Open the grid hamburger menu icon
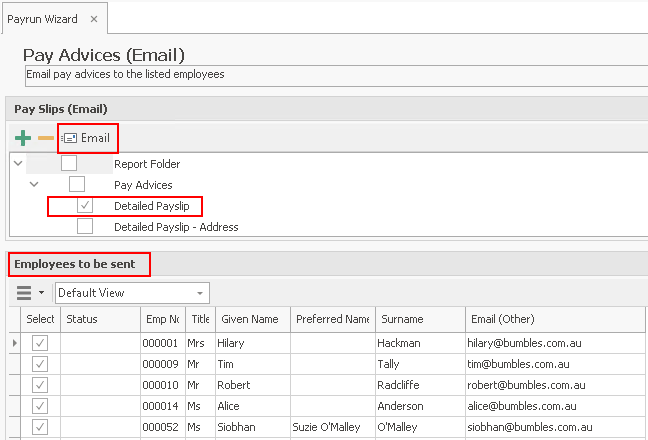648x440 pixels. click(x=24, y=293)
